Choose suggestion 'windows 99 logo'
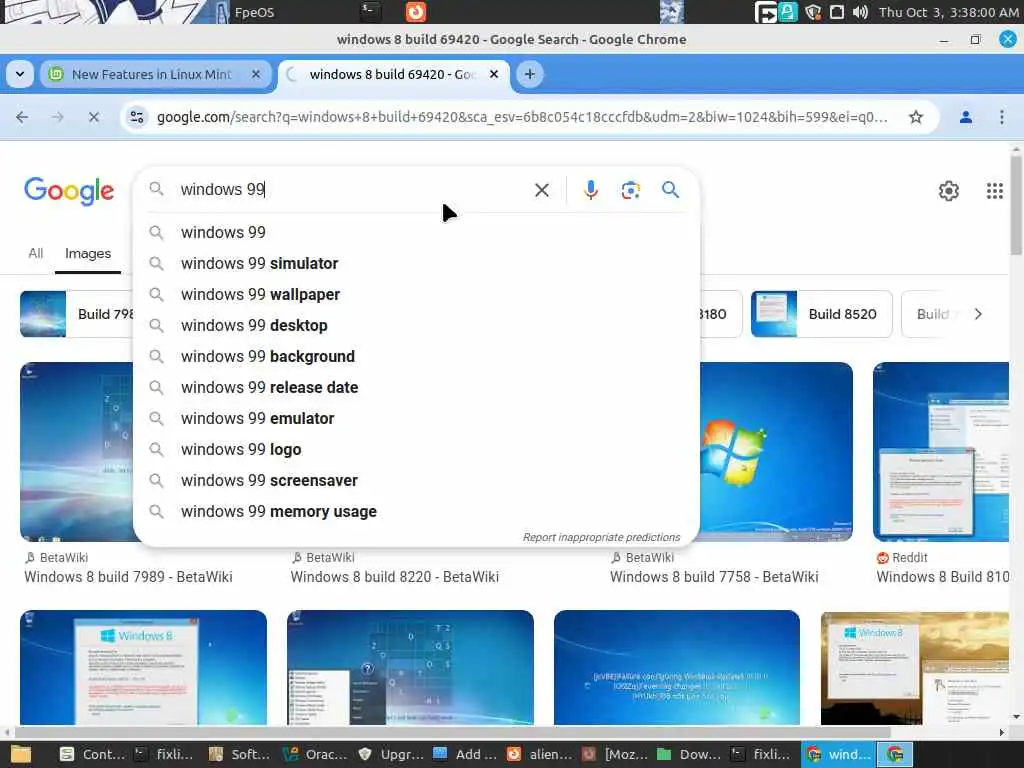The width and height of the screenshot is (1024, 768). [416, 449]
